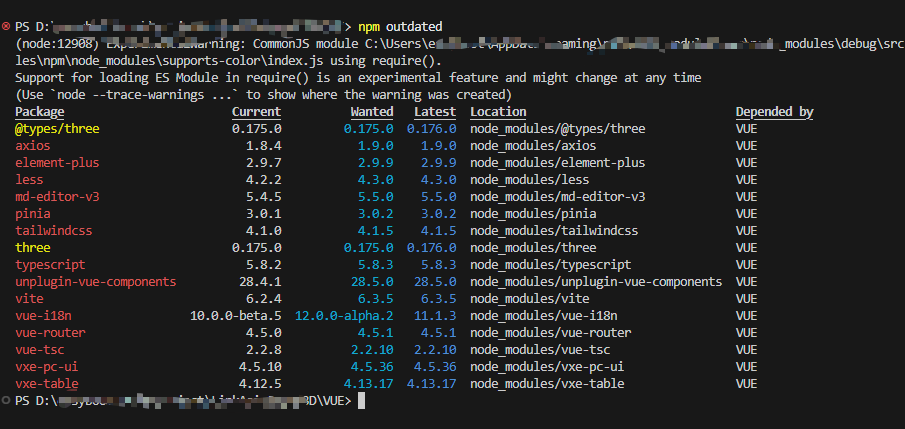Click current version '4.5.10' of vxe-pc-ui
The height and width of the screenshot is (429, 905).
(x=260, y=367)
